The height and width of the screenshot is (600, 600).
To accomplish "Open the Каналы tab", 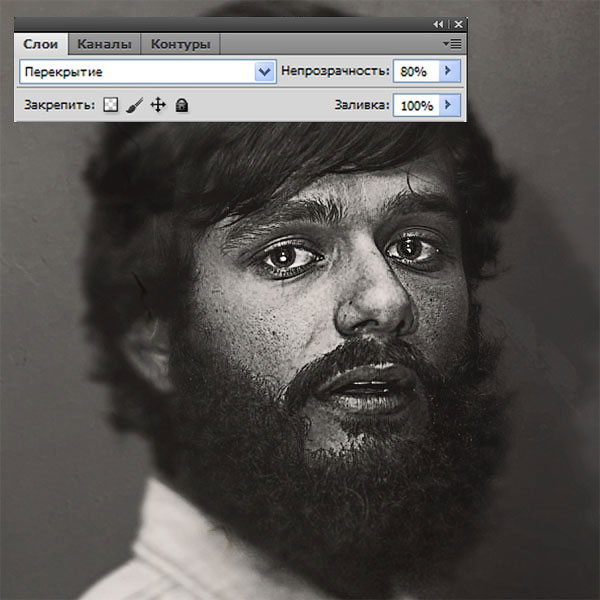I will (x=104, y=44).
